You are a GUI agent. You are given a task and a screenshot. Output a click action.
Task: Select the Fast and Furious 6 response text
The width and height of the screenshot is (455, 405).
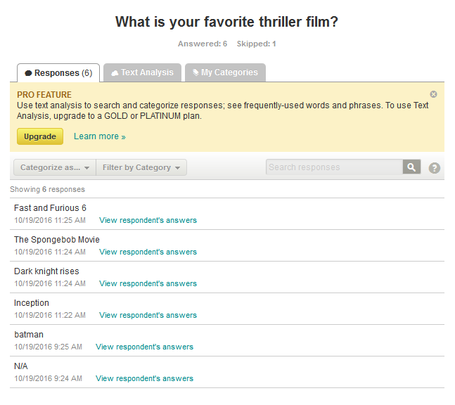pyautogui.click(x=50, y=208)
